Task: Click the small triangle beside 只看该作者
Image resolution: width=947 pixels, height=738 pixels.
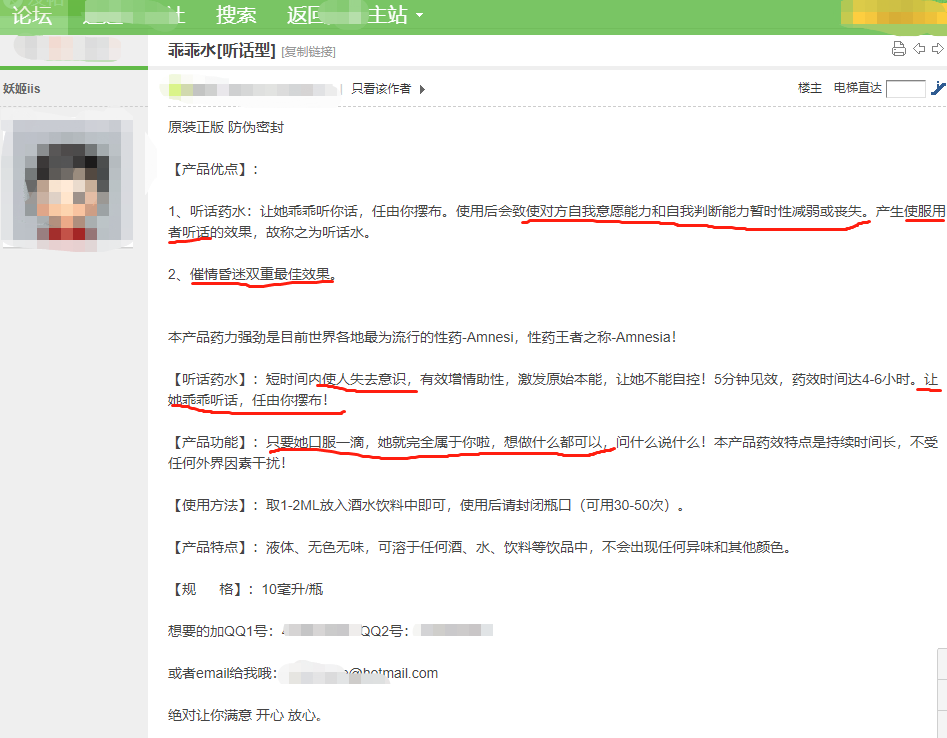Action: click(x=422, y=89)
